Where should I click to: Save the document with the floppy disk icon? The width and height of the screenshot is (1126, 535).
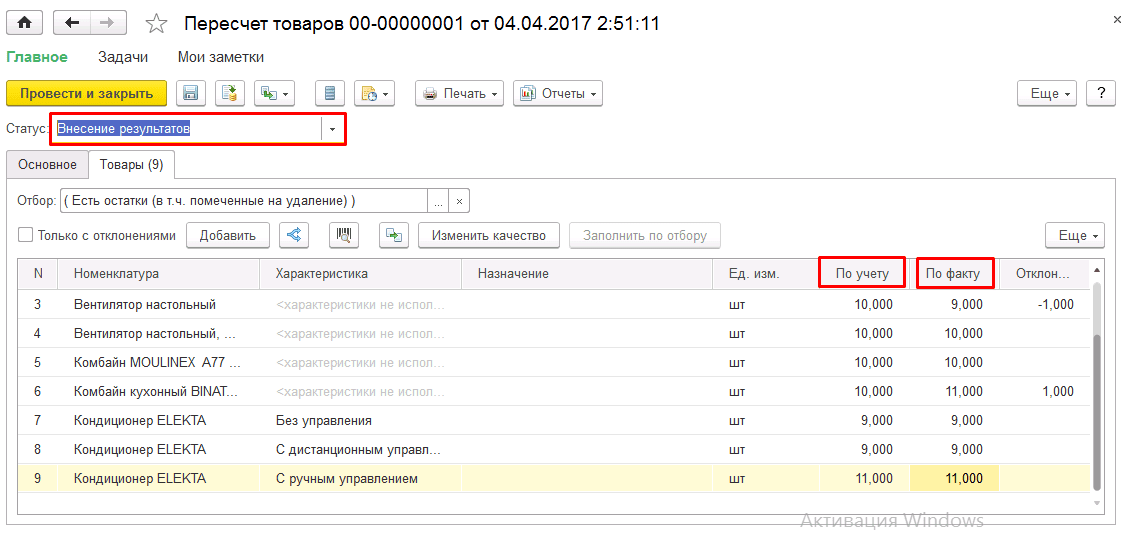[191, 93]
